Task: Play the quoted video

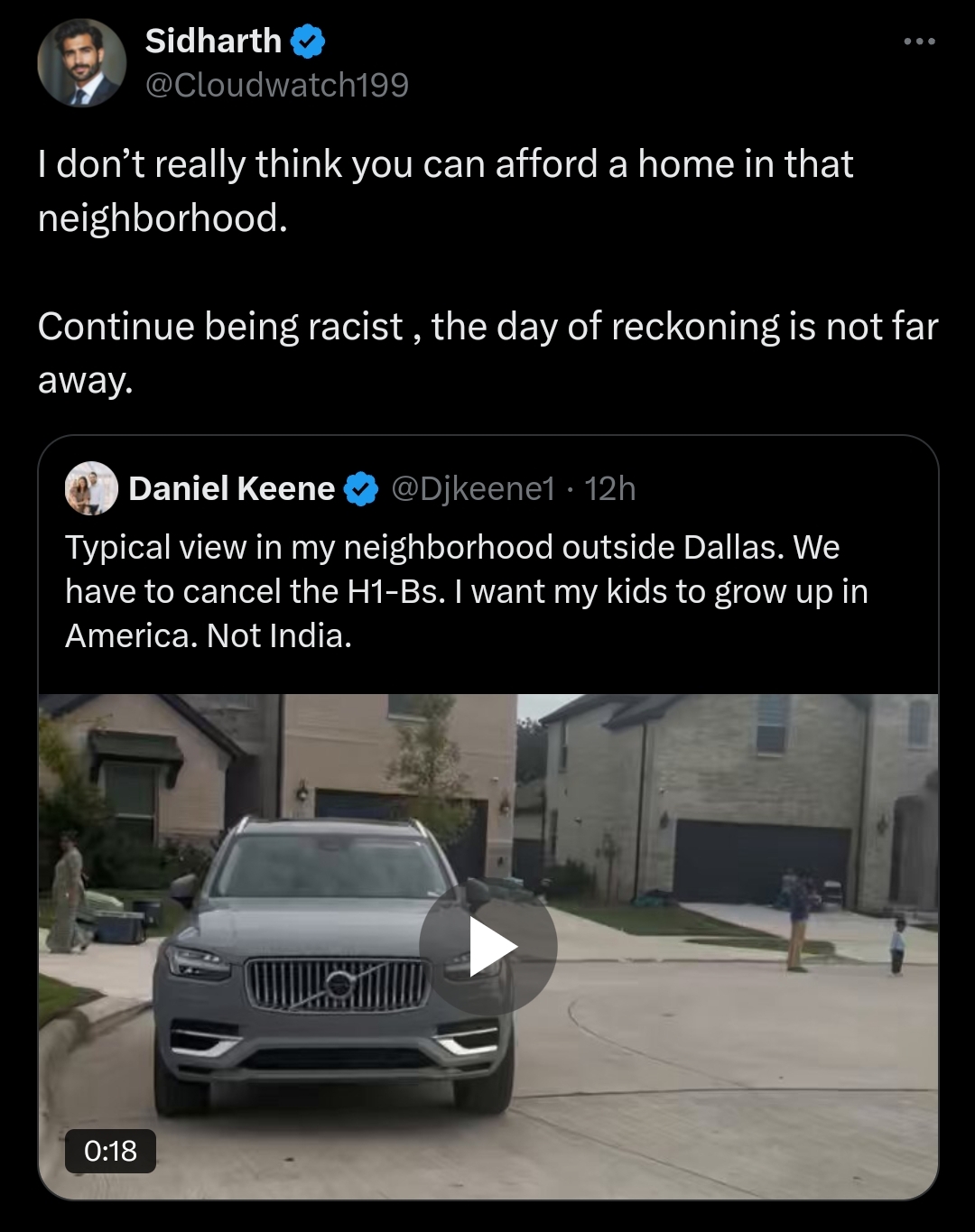Action: point(488,947)
